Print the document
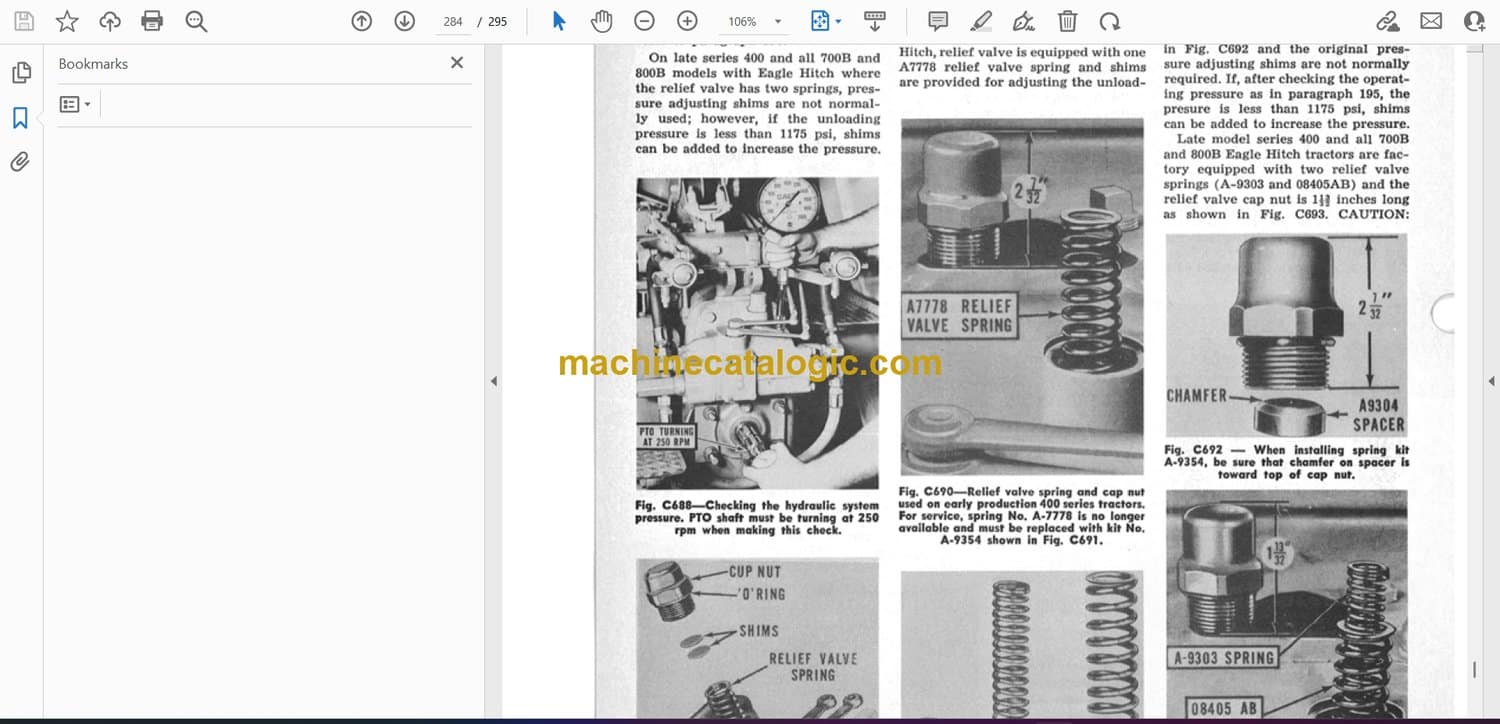This screenshot has width=1500, height=724. coord(152,21)
